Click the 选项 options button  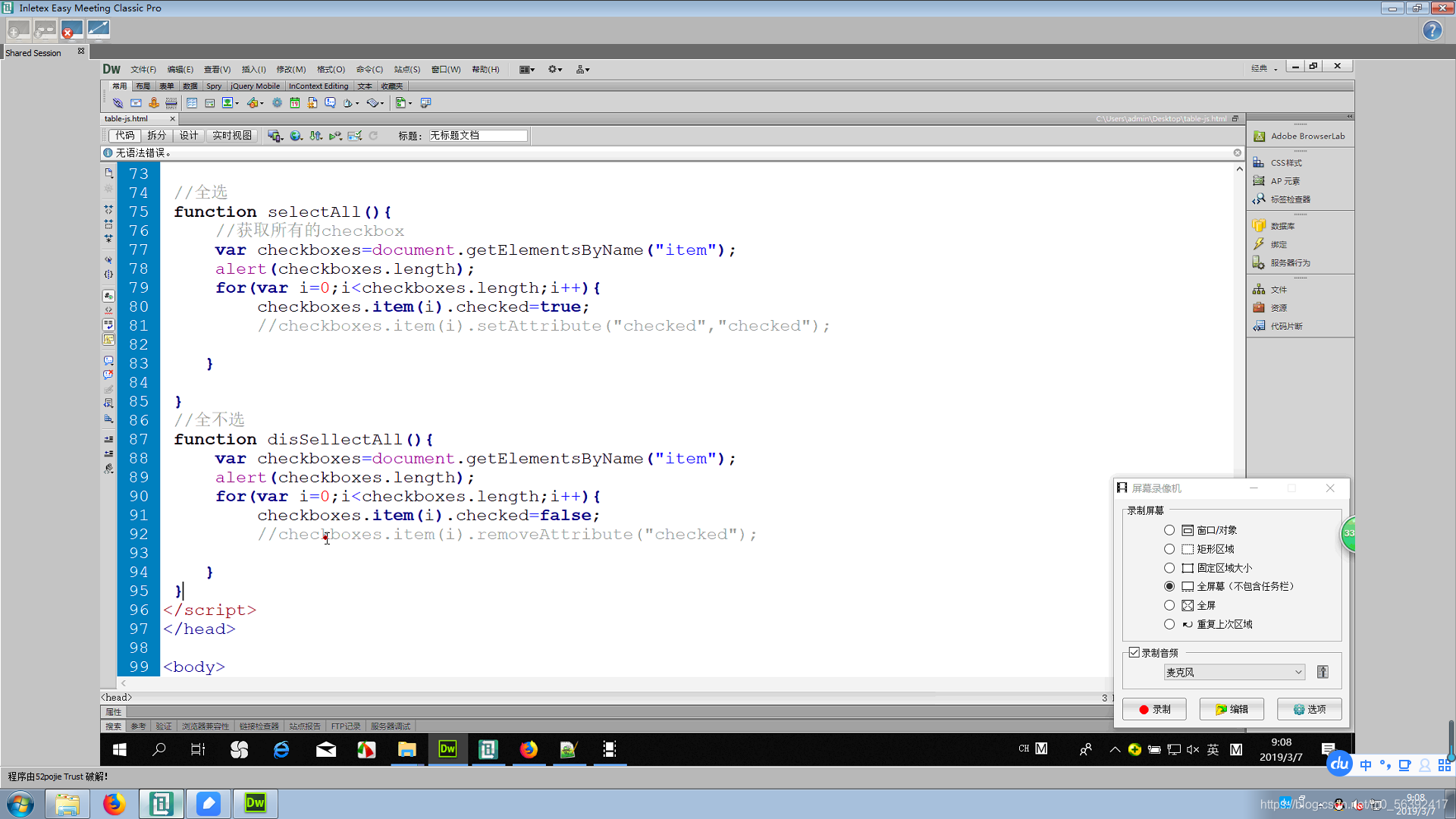point(1310,709)
